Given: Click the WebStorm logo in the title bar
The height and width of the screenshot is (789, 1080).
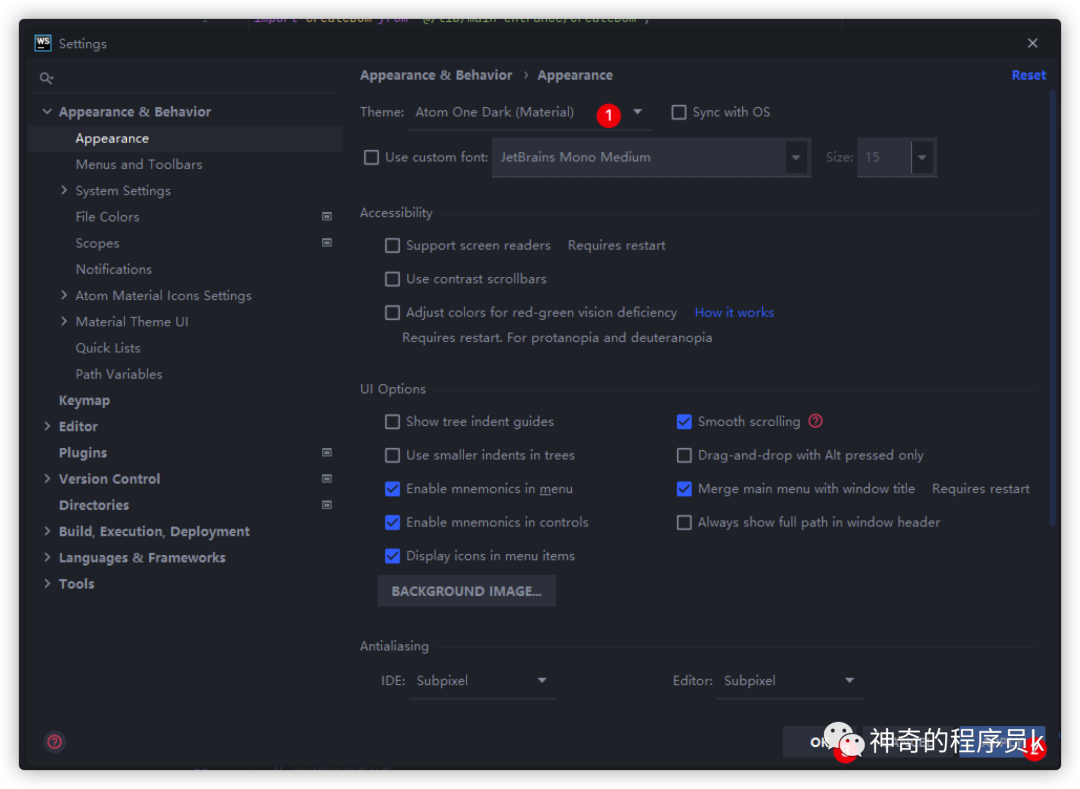Looking at the screenshot, I should (41, 43).
